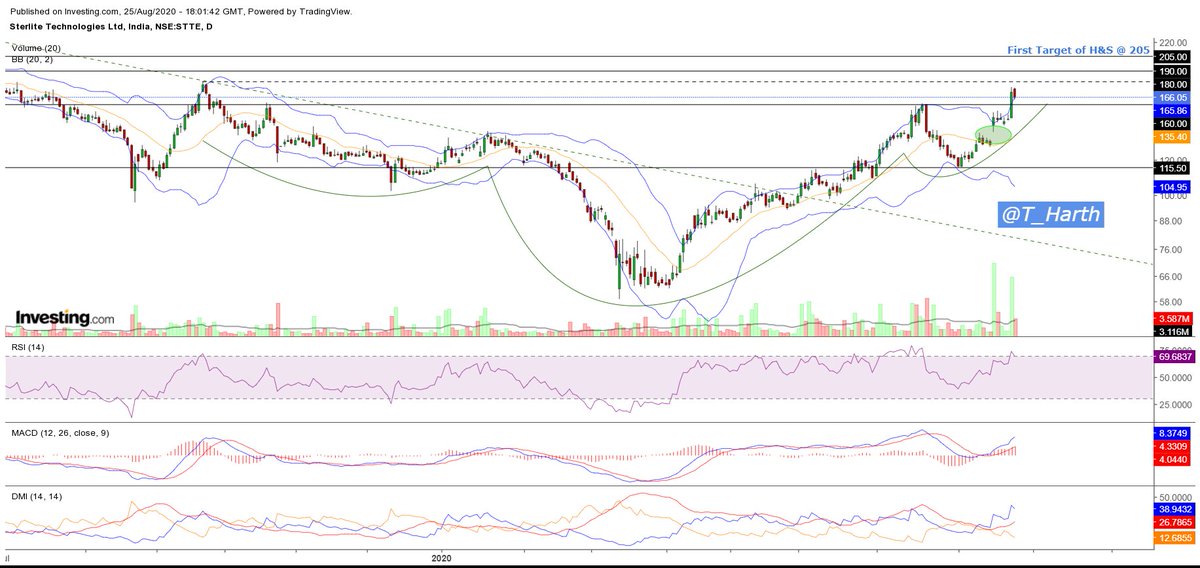The image size is (1200, 568).
Task: Click the 220.00 price axis label
Action: pyautogui.click(x=1172, y=42)
